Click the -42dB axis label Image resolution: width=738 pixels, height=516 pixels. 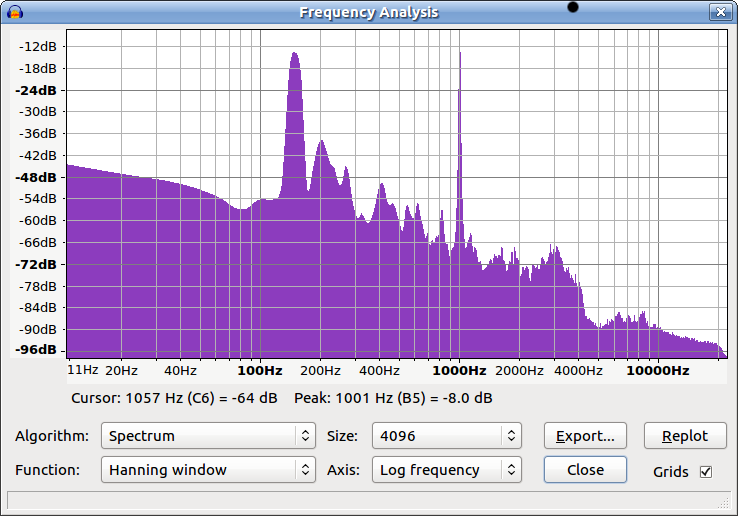pos(38,155)
